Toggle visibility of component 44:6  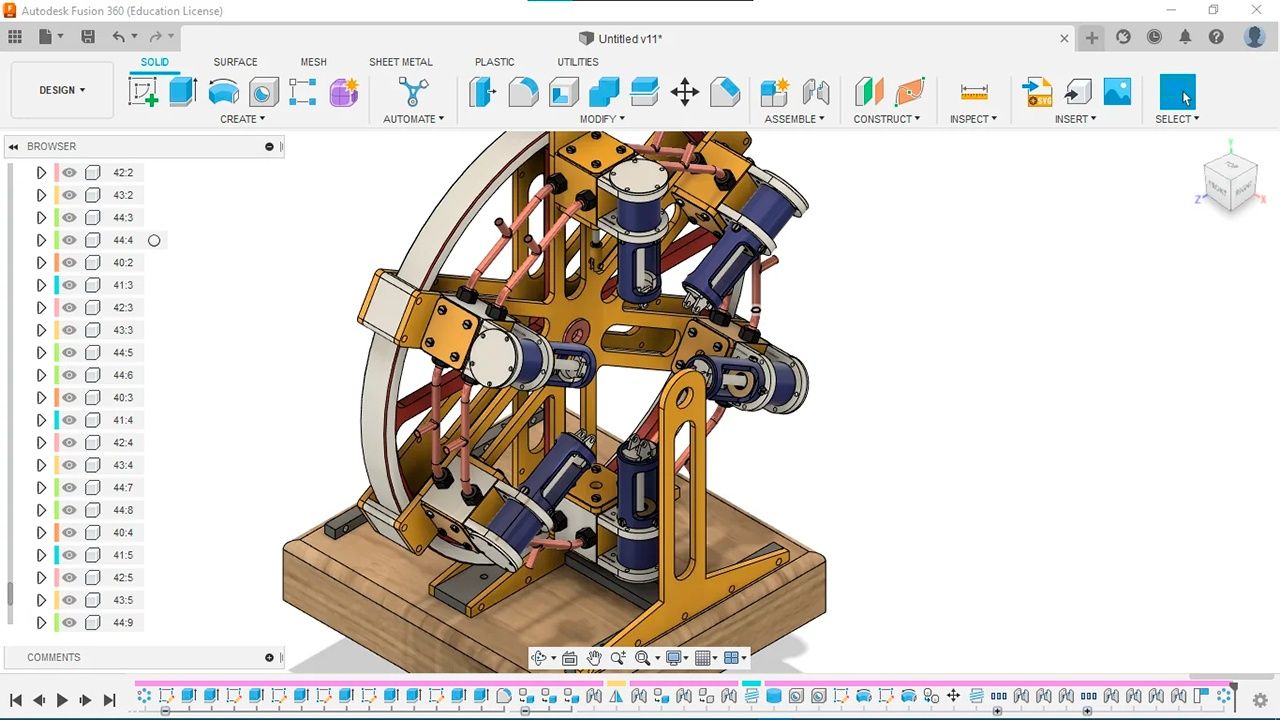point(69,375)
